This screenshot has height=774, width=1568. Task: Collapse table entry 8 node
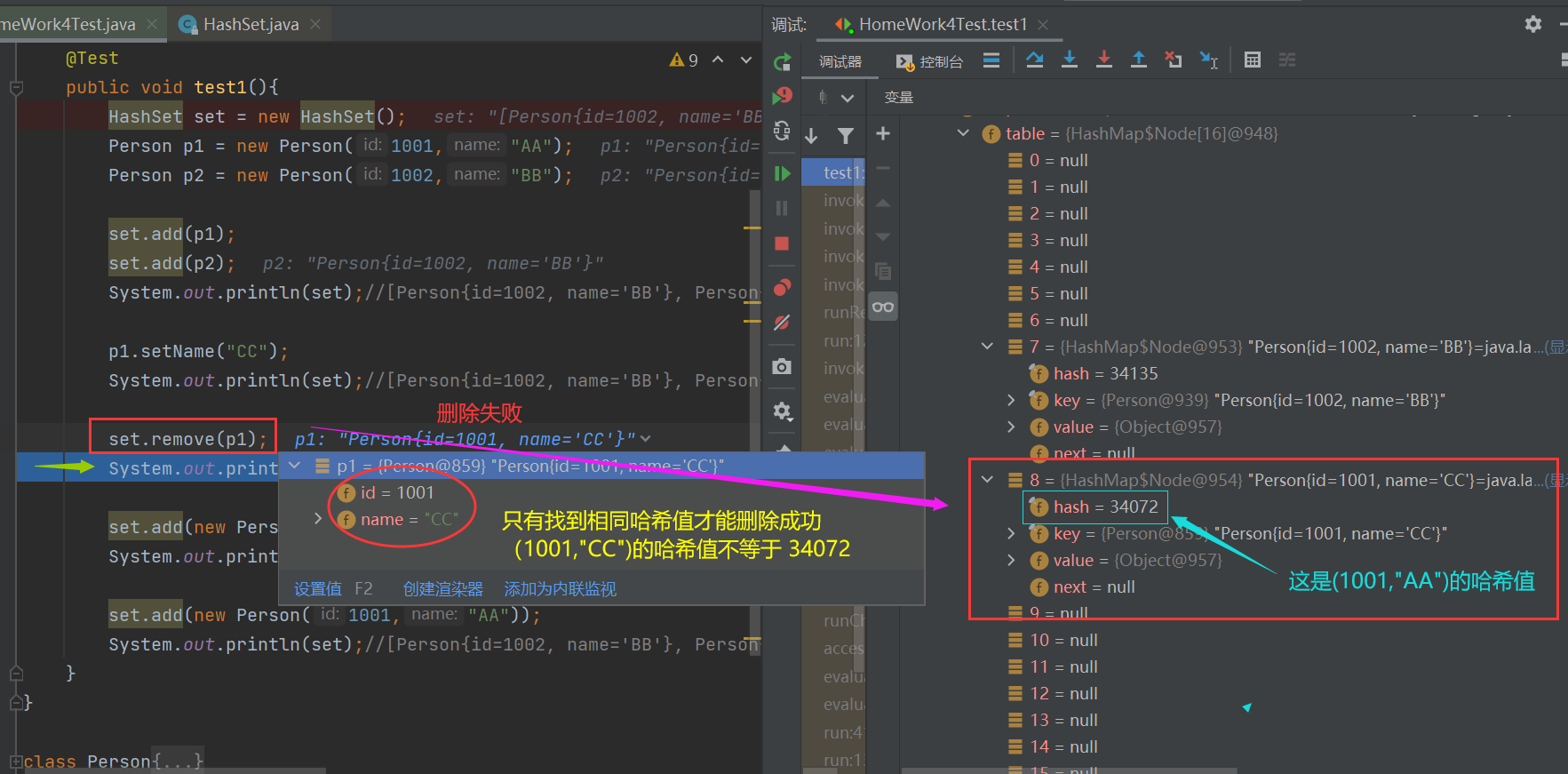click(987, 480)
